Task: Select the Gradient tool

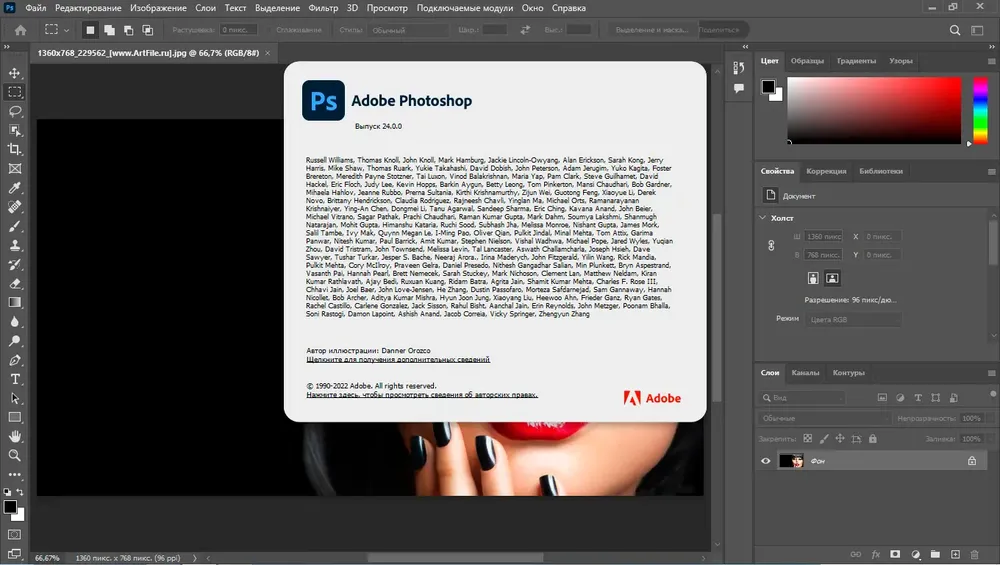Action: 15,302
